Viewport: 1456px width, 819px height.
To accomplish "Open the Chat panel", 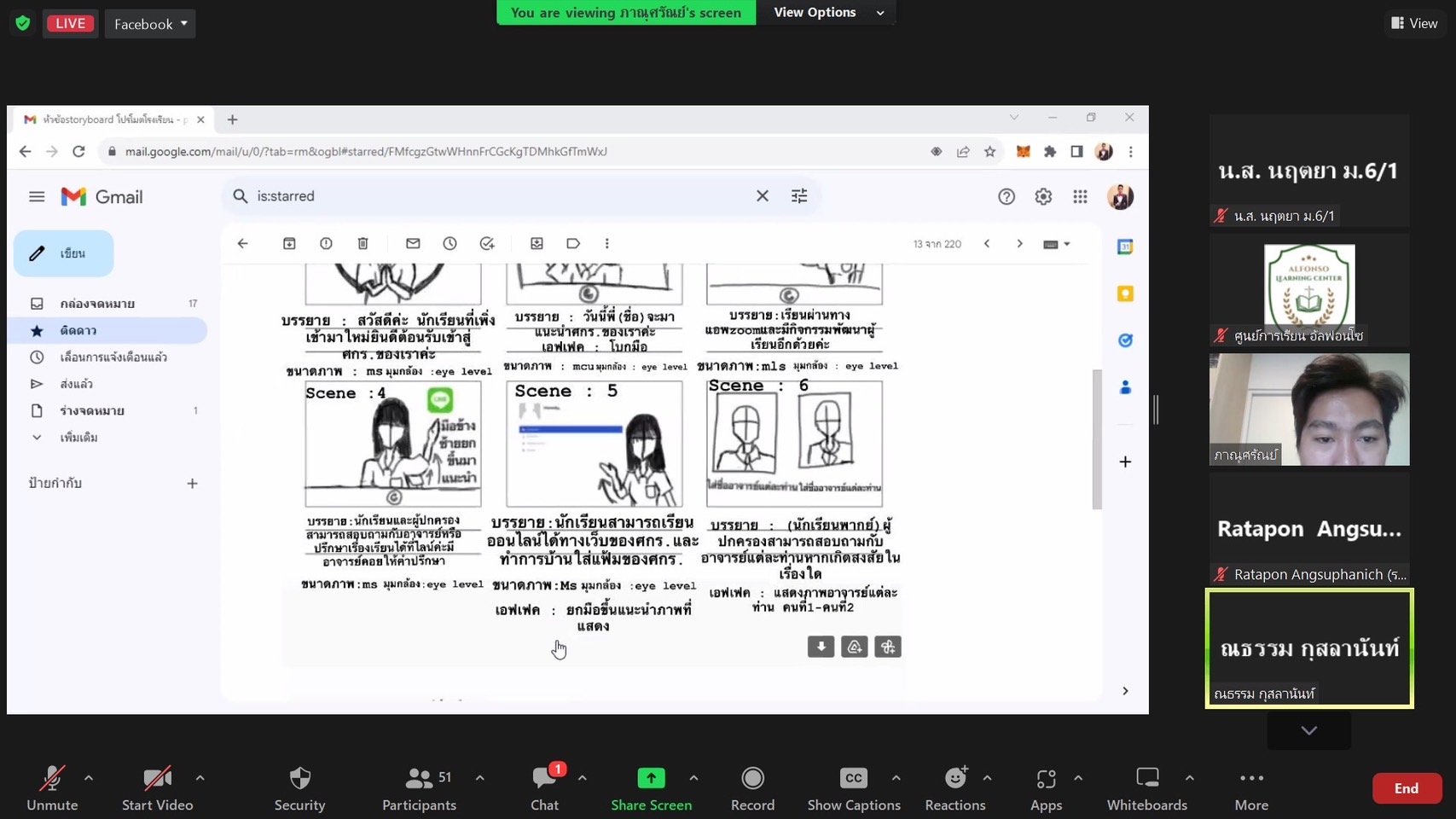I will pos(544,779).
